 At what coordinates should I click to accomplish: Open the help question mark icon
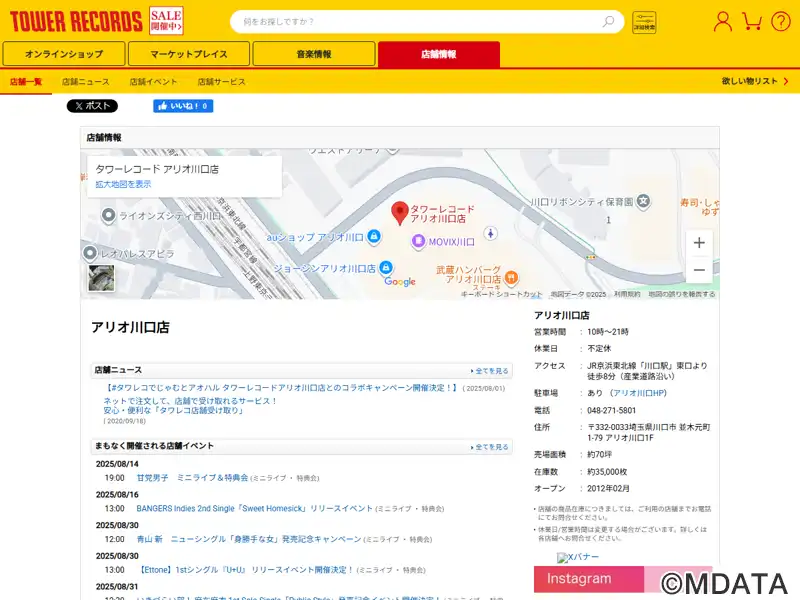pyautogui.click(x=781, y=21)
